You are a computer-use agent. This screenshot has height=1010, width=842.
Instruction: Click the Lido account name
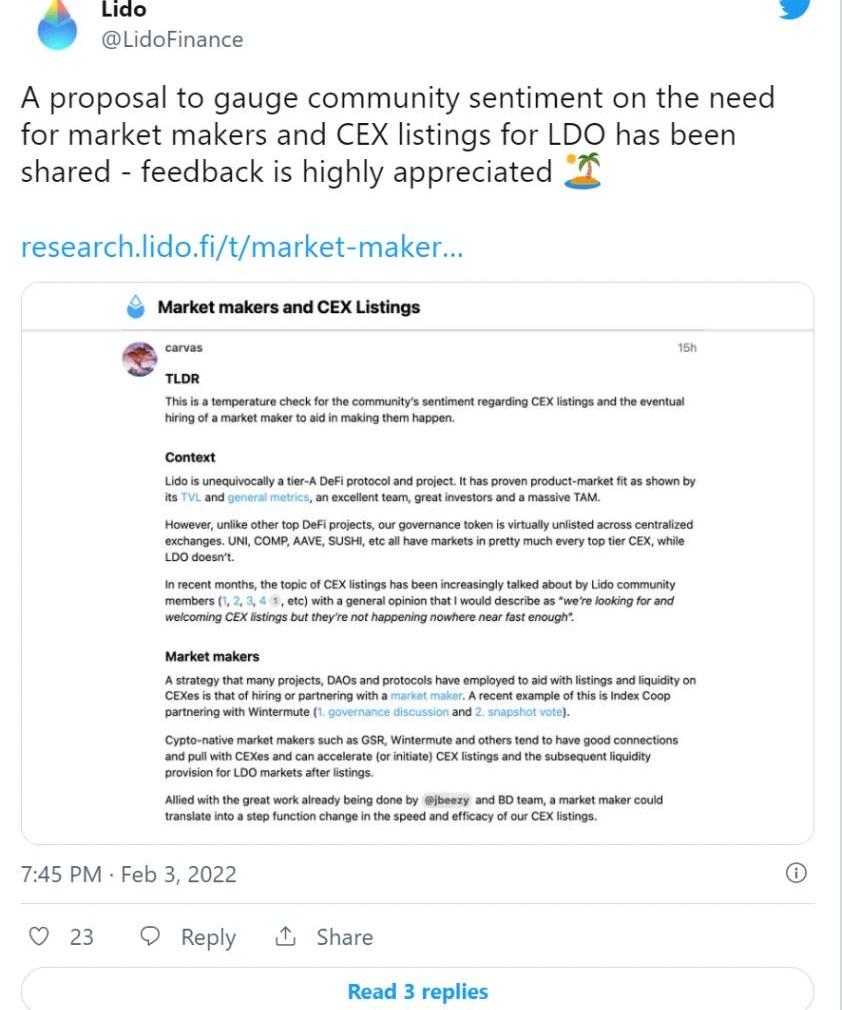[124, 10]
